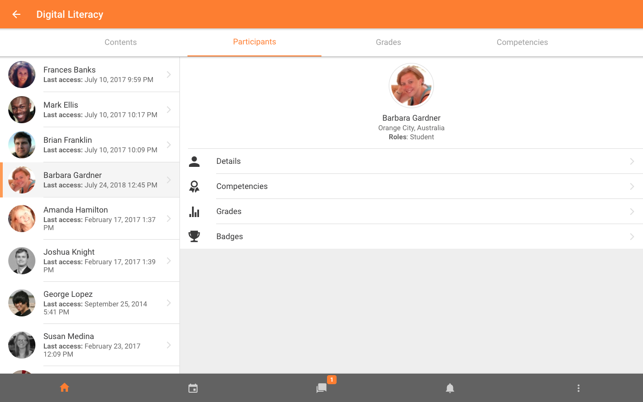This screenshot has height=402, width=643.
Task: Expand the Details row chevron
Action: click(632, 161)
